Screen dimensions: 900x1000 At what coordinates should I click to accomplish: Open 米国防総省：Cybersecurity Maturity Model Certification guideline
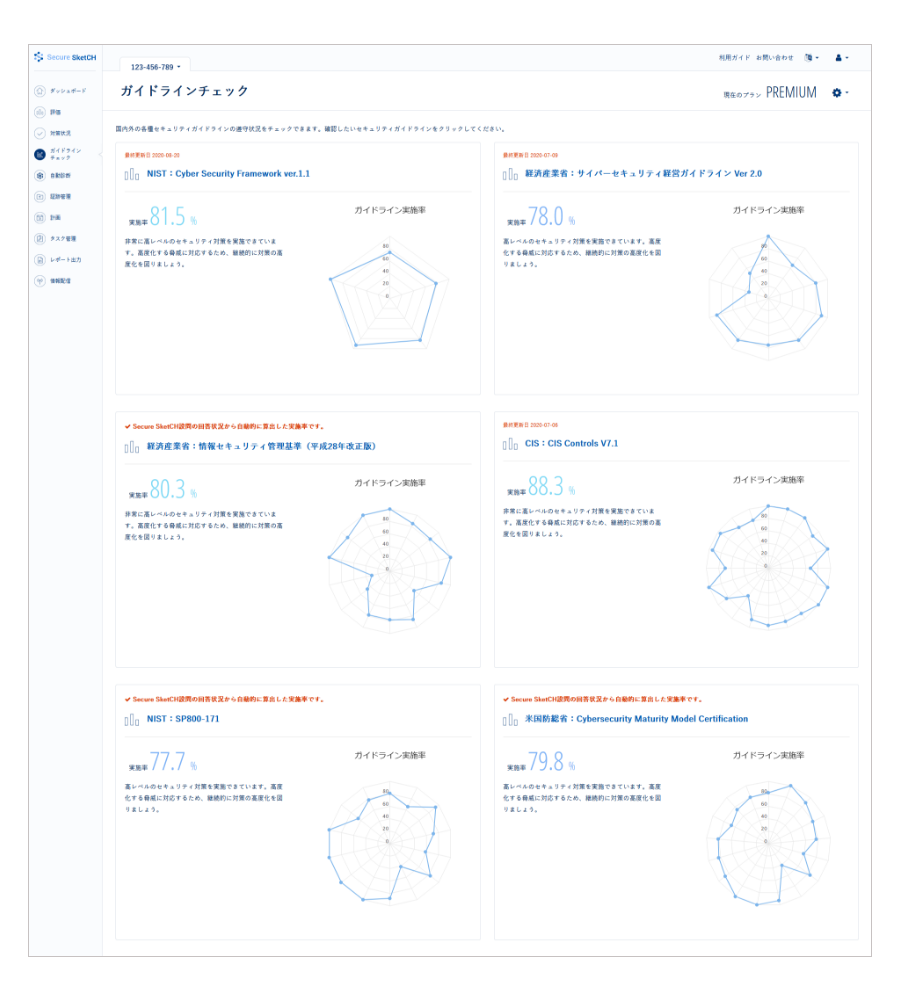click(636, 719)
